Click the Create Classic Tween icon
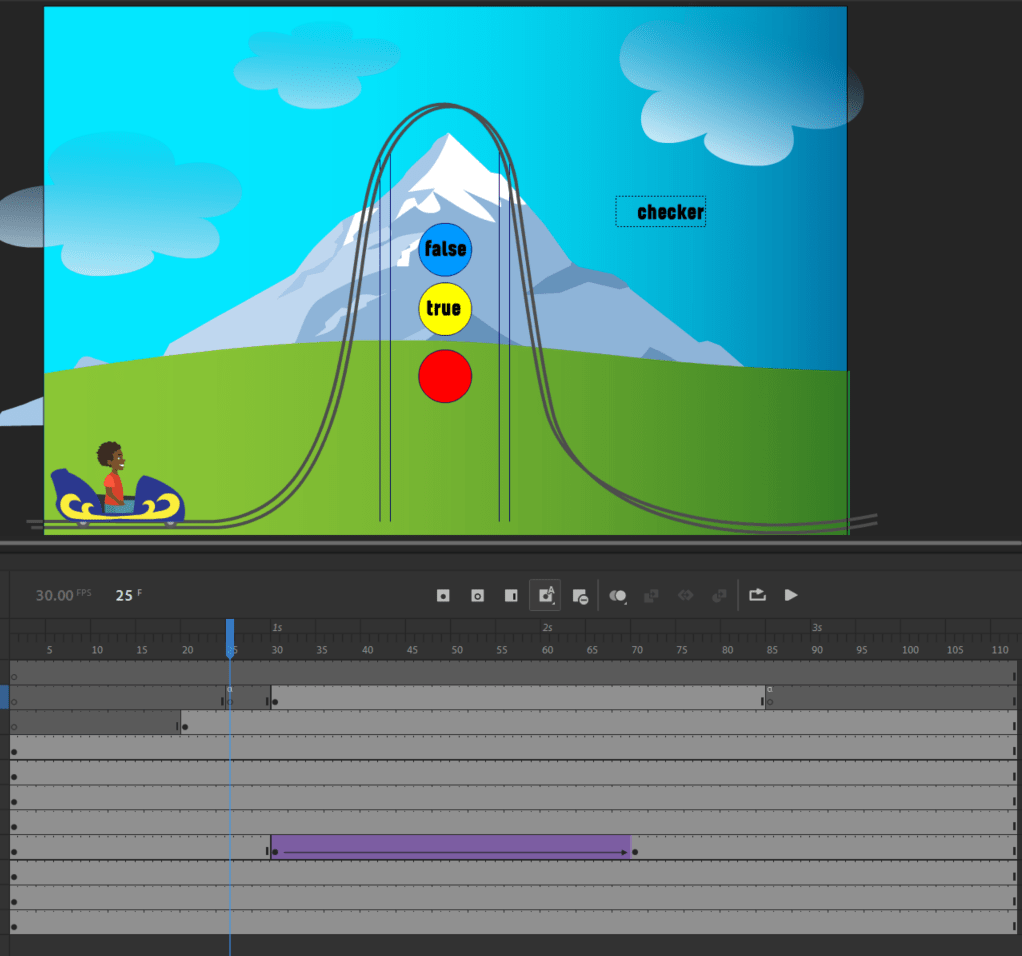 (718, 595)
